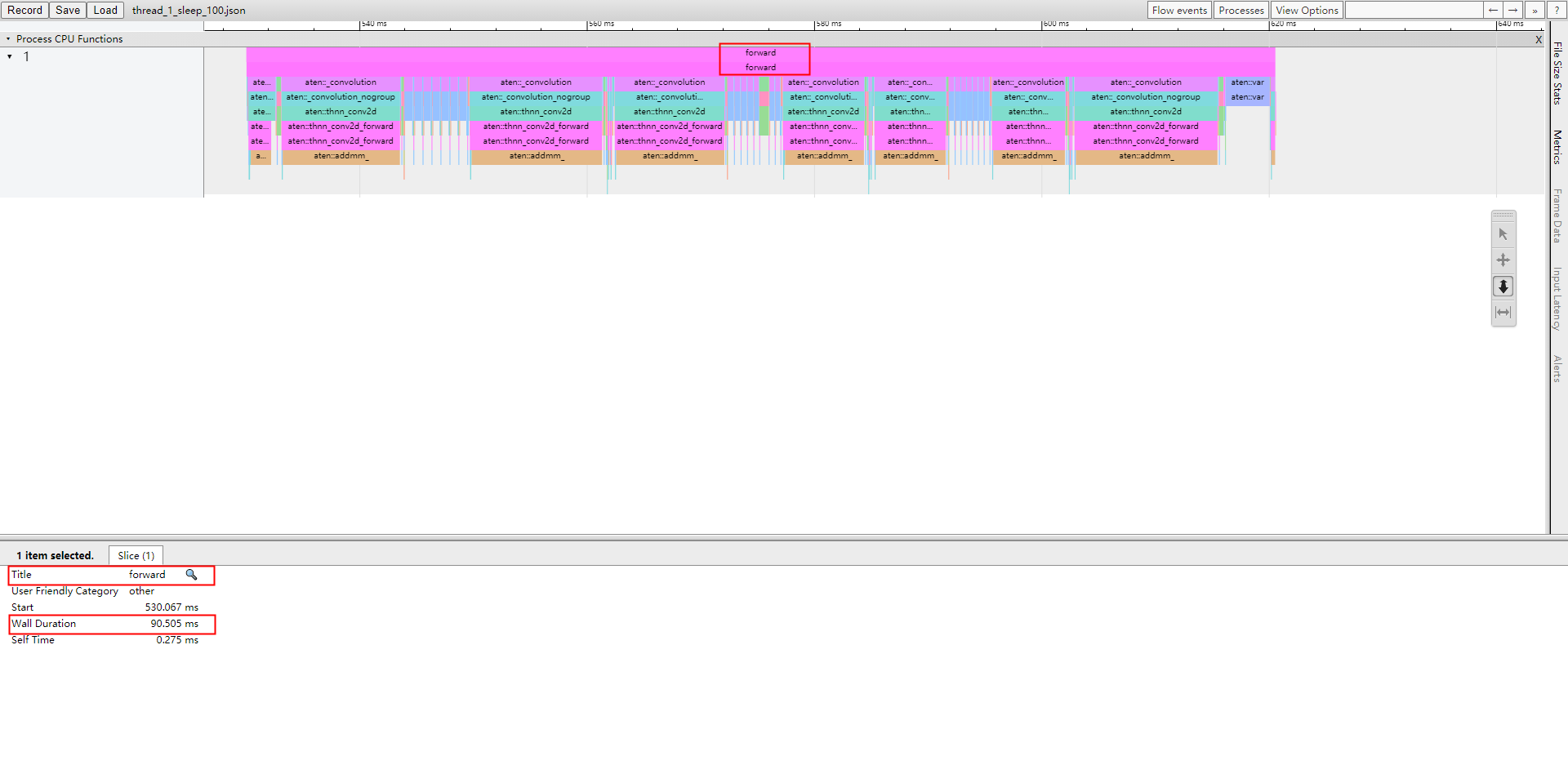Open the File Size Stats side tab
This screenshot has width=1568, height=765.
click(x=1557, y=73)
